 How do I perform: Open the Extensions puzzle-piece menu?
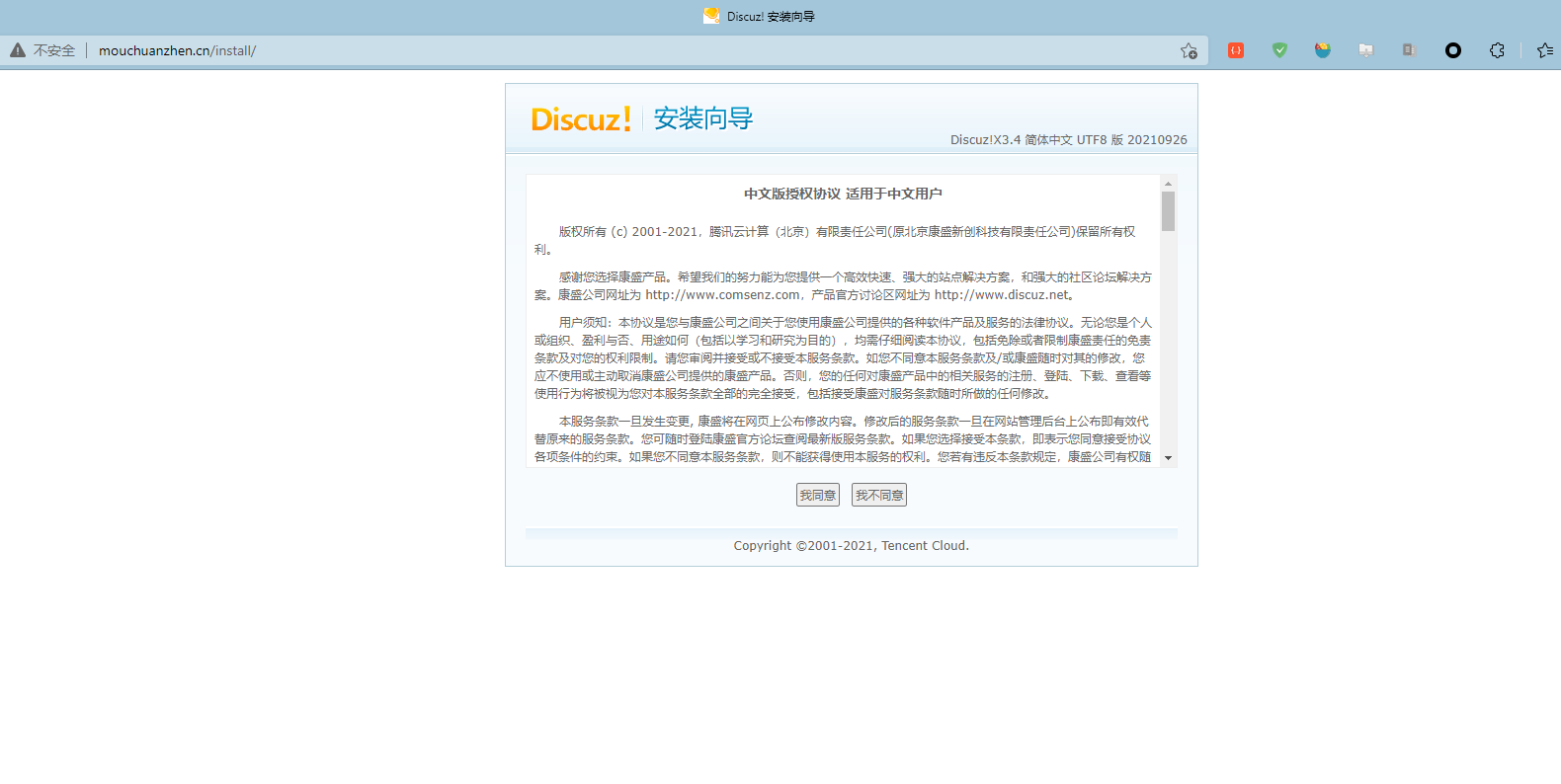click(x=1497, y=50)
